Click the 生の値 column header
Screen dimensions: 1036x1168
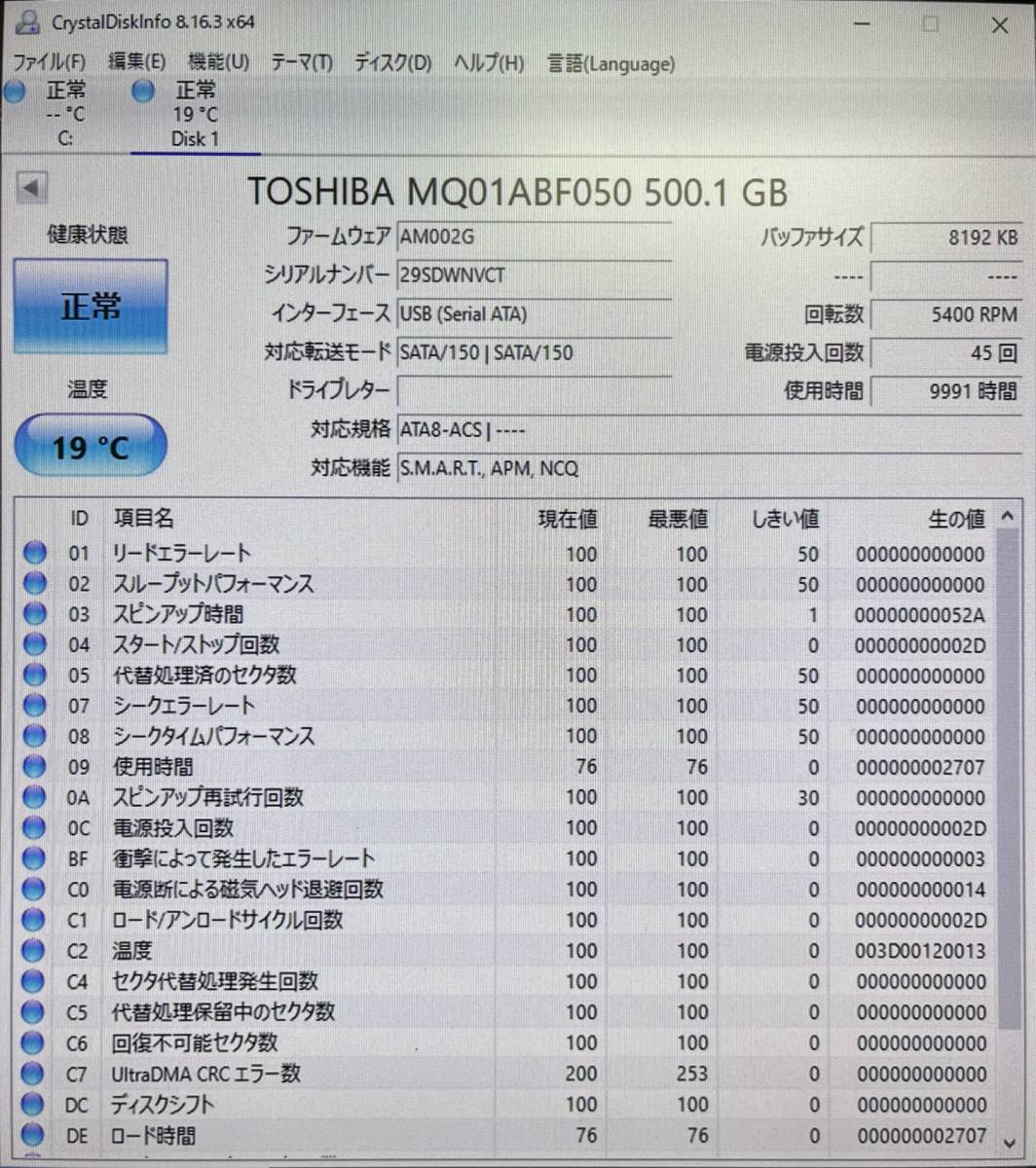[x=956, y=520]
